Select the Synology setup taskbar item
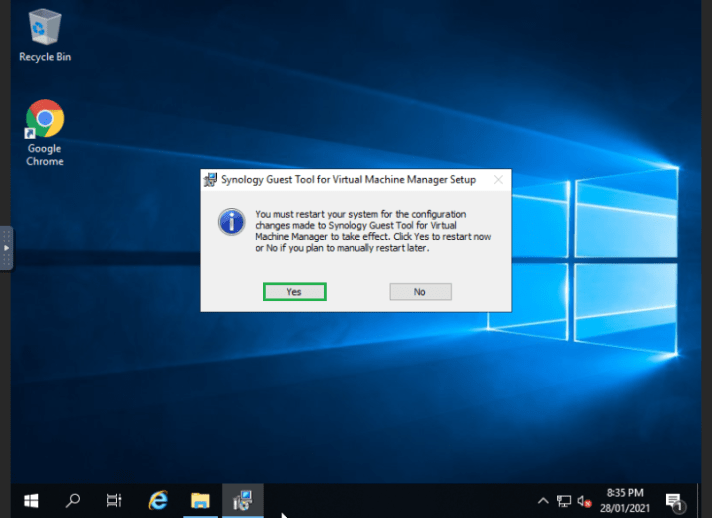712x518 pixels. coord(241,500)
